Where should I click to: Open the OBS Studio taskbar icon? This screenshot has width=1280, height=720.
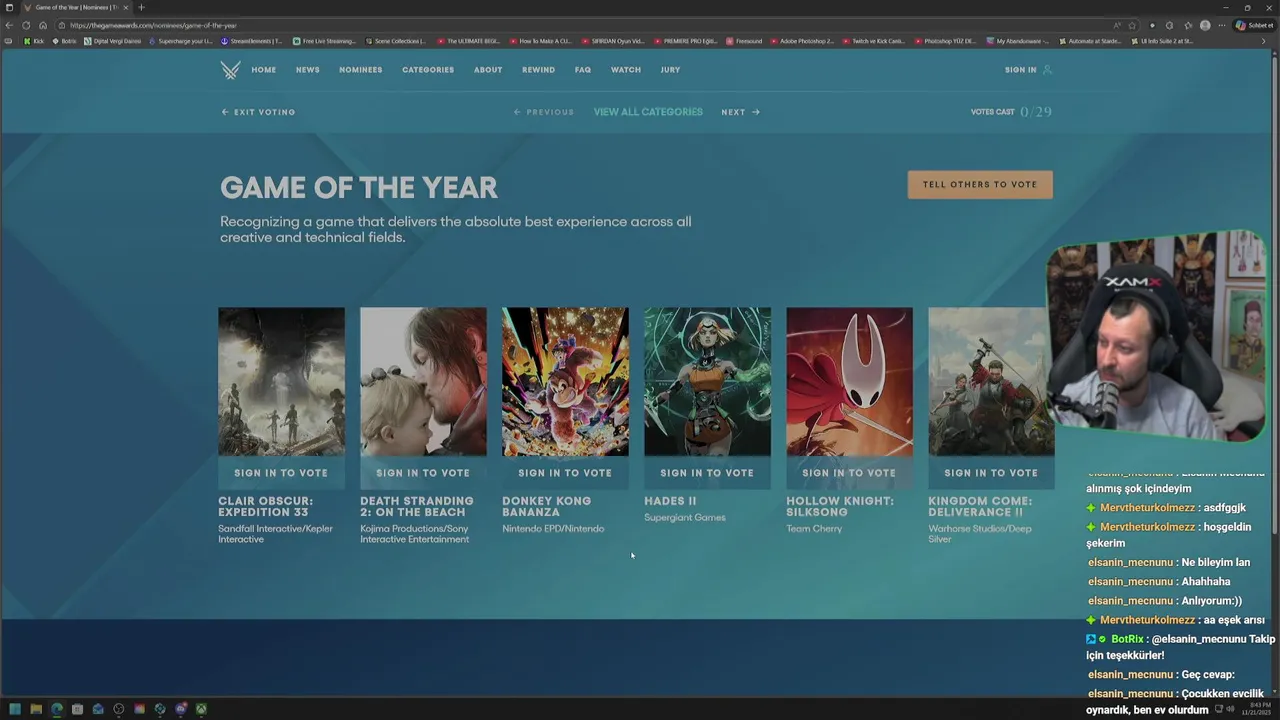[119, 709]
